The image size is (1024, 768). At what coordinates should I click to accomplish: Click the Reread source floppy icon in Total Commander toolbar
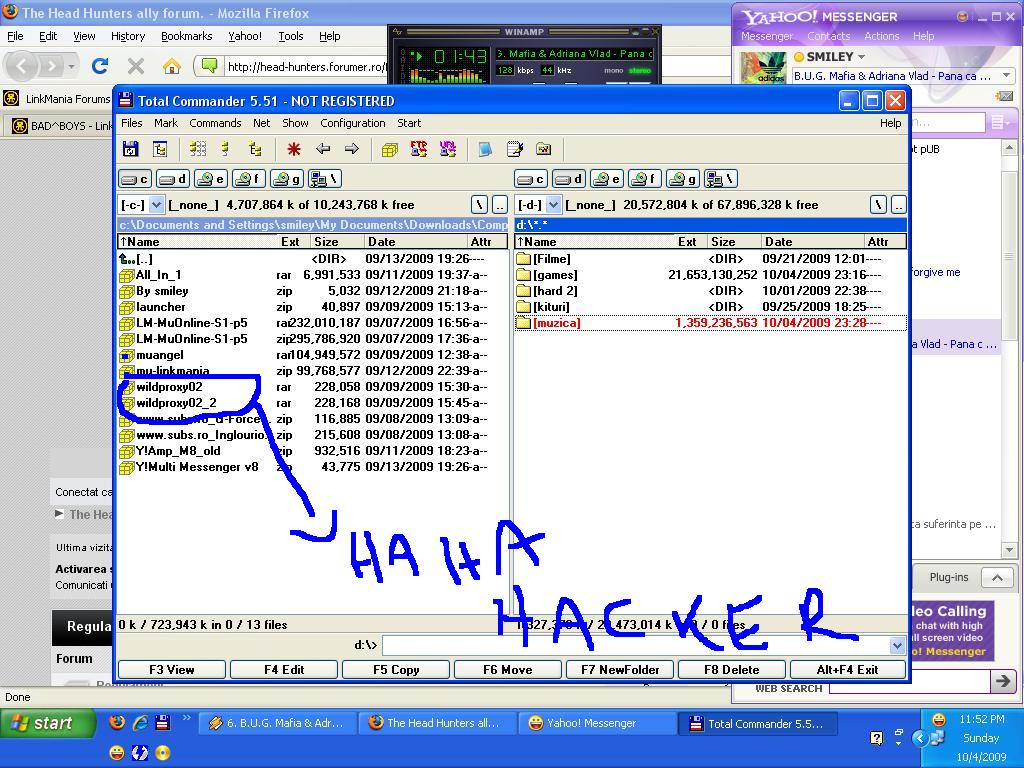131,150
